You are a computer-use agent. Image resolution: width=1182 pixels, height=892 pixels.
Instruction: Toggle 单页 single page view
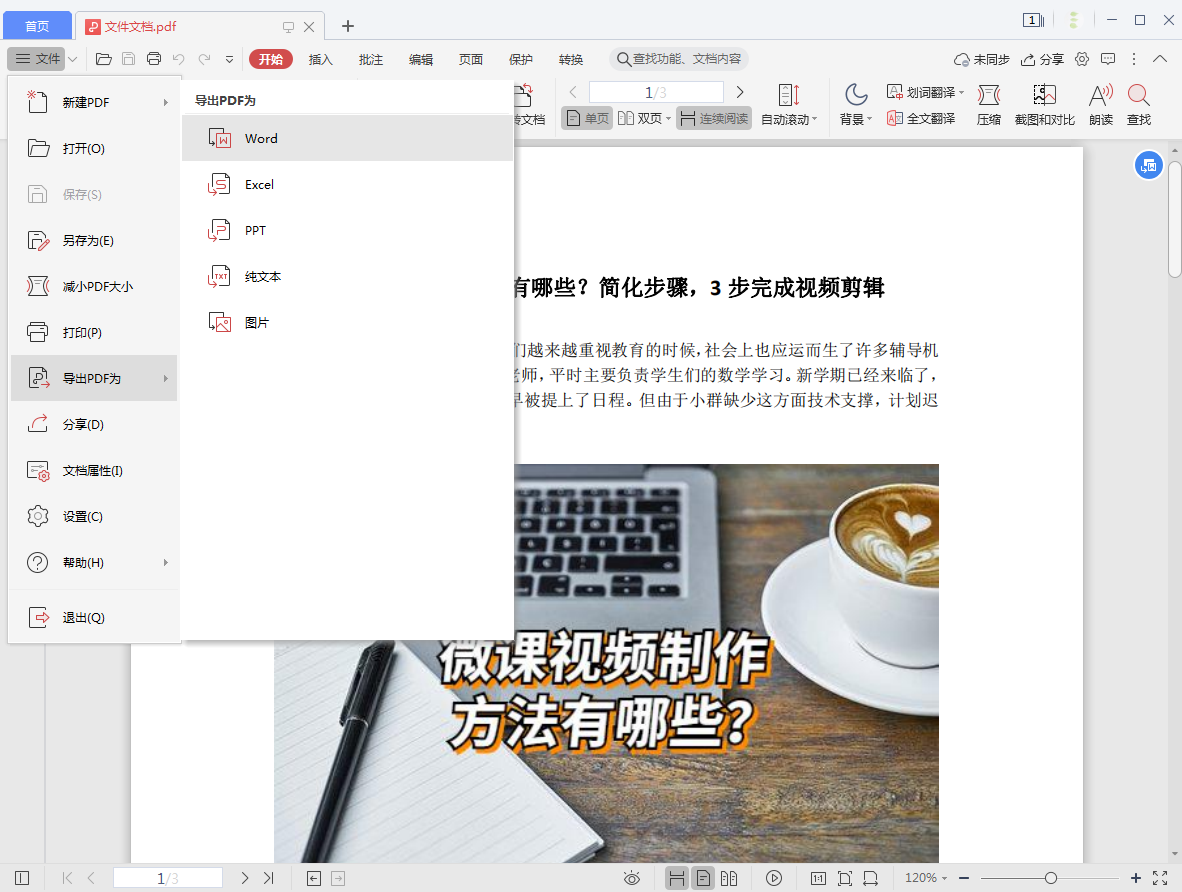[587, 118]
